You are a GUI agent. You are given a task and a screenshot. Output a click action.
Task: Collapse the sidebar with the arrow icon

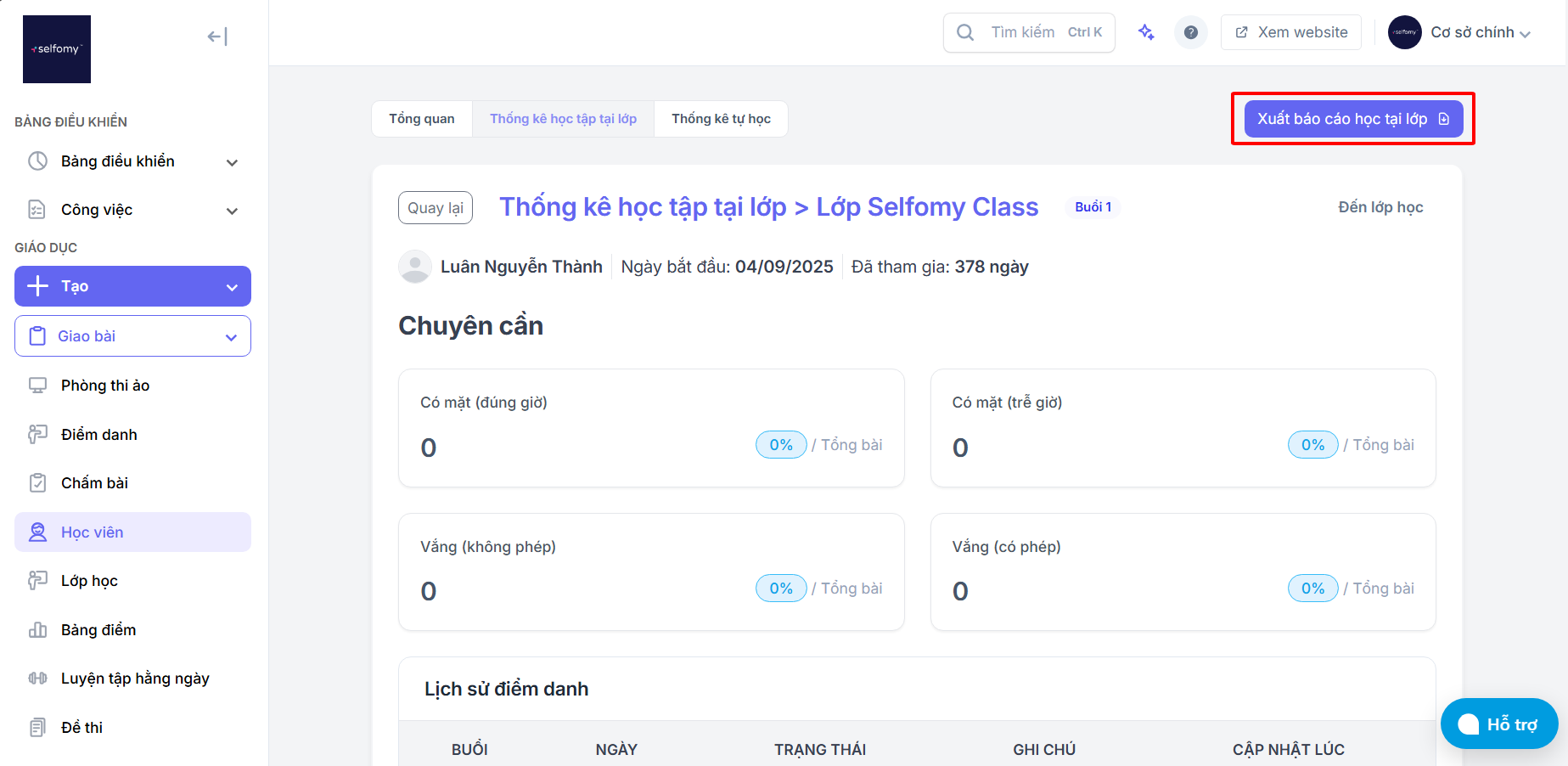(x=217, y=37)
